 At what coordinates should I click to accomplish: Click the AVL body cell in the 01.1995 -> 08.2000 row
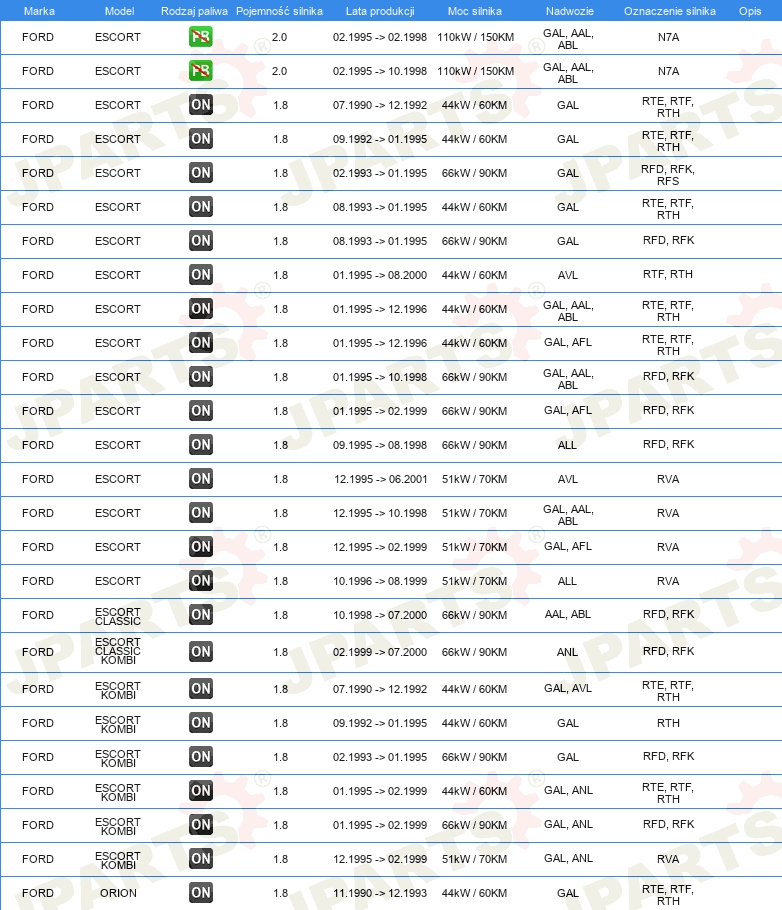(x=568, y=275)
